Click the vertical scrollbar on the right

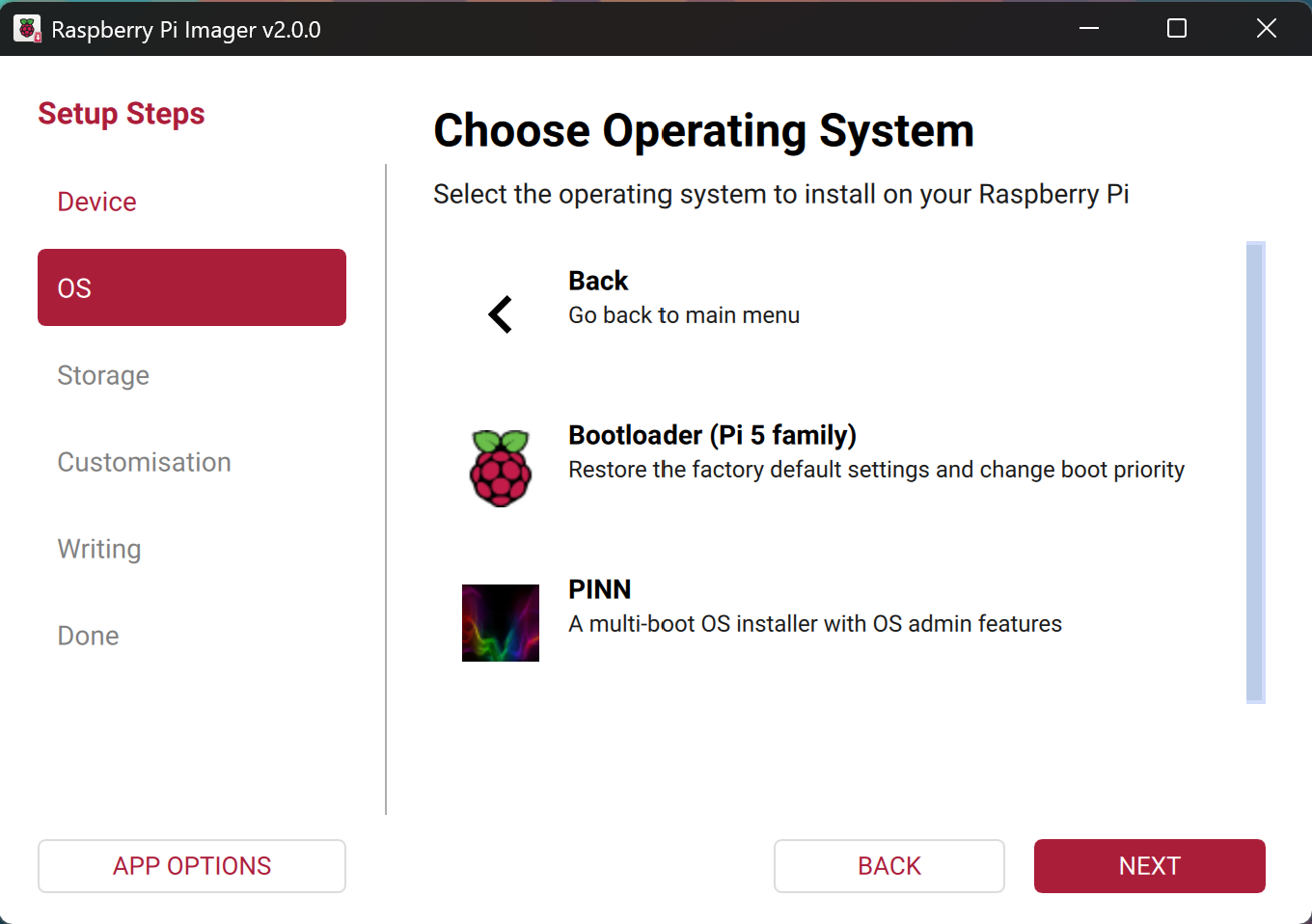pyautogui.click(x=1257, y=473)
